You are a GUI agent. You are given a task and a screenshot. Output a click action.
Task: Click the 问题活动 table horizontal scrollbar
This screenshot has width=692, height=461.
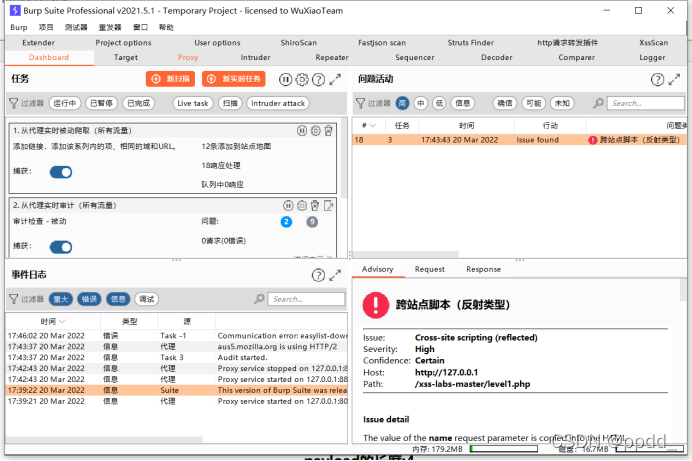[x=406, y=255]
